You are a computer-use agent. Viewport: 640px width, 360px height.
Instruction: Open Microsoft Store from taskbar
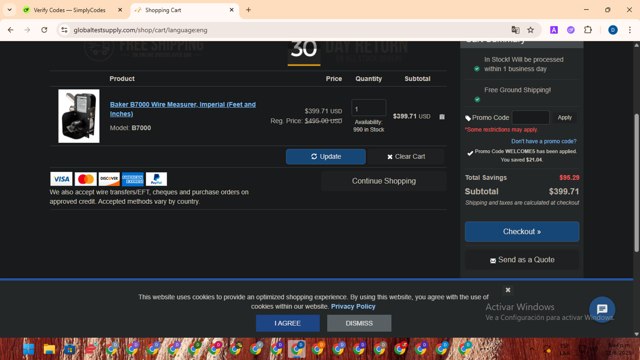coord(70,349)
